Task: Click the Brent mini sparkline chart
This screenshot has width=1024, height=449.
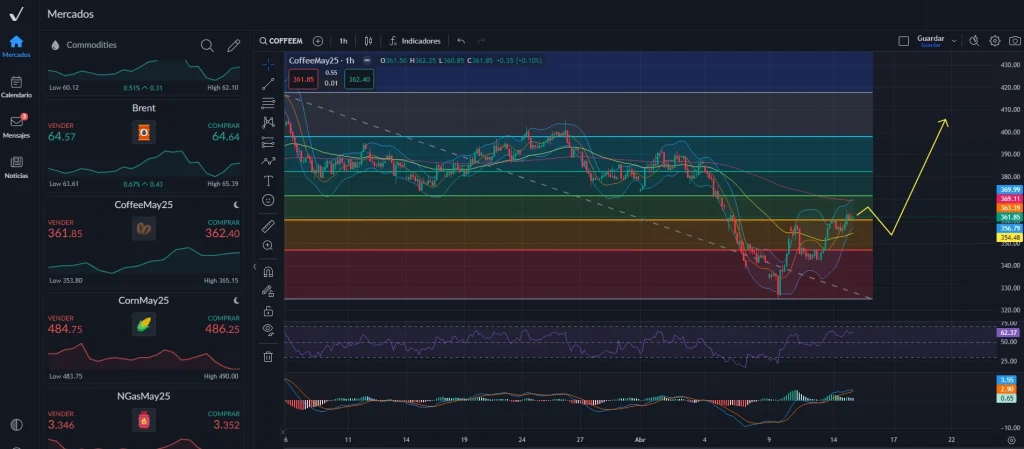Action: pyautogui.click(x=144, y=163)
